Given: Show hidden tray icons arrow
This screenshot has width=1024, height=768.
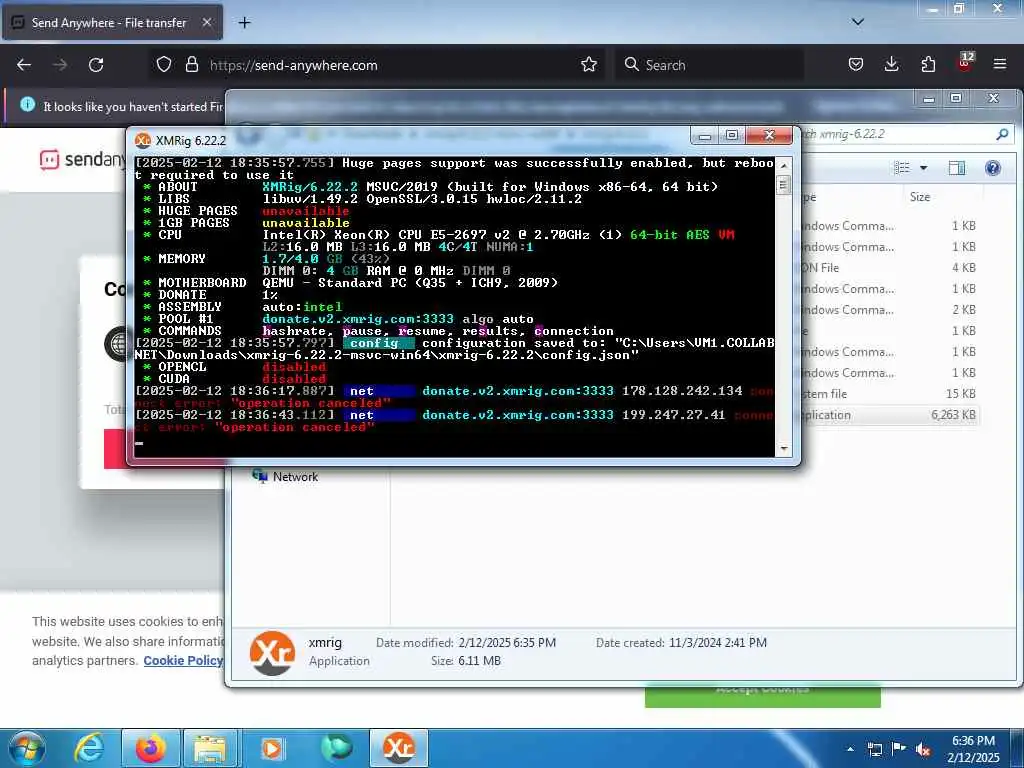Looking at the screenshot, I should [x=850, y=749].
